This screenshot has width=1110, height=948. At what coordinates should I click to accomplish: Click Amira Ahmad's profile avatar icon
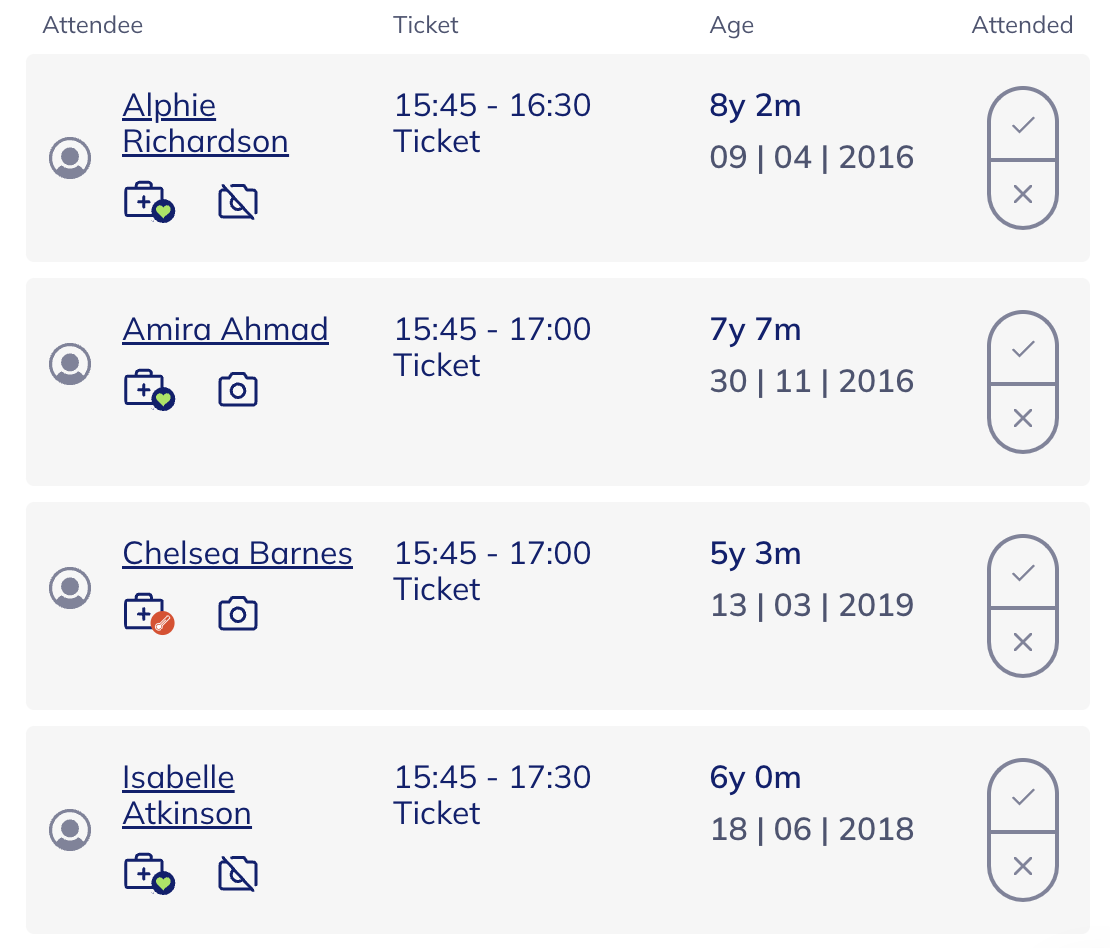[x=70, y=363]
